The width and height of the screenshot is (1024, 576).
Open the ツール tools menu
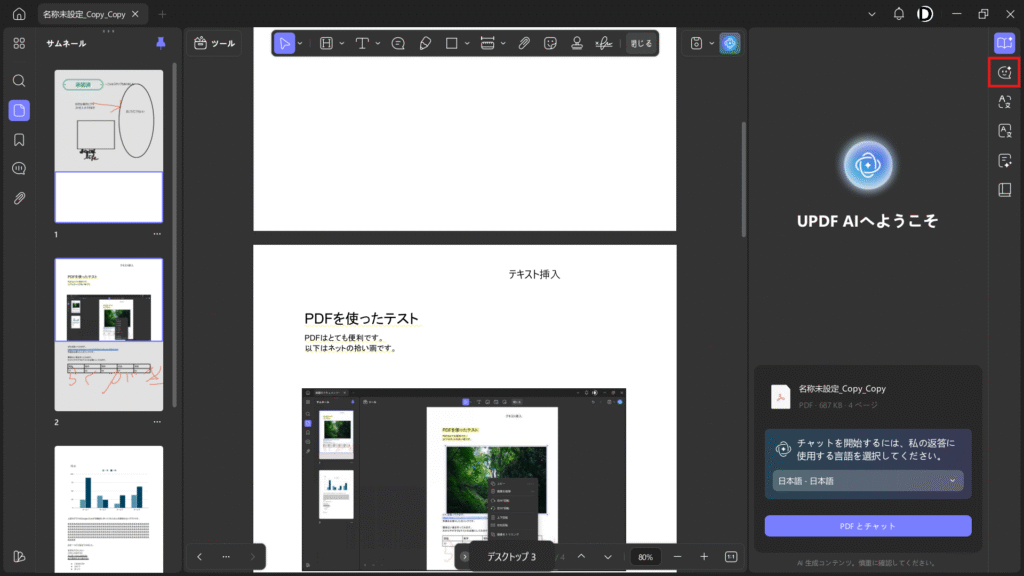tap(214, 43)
